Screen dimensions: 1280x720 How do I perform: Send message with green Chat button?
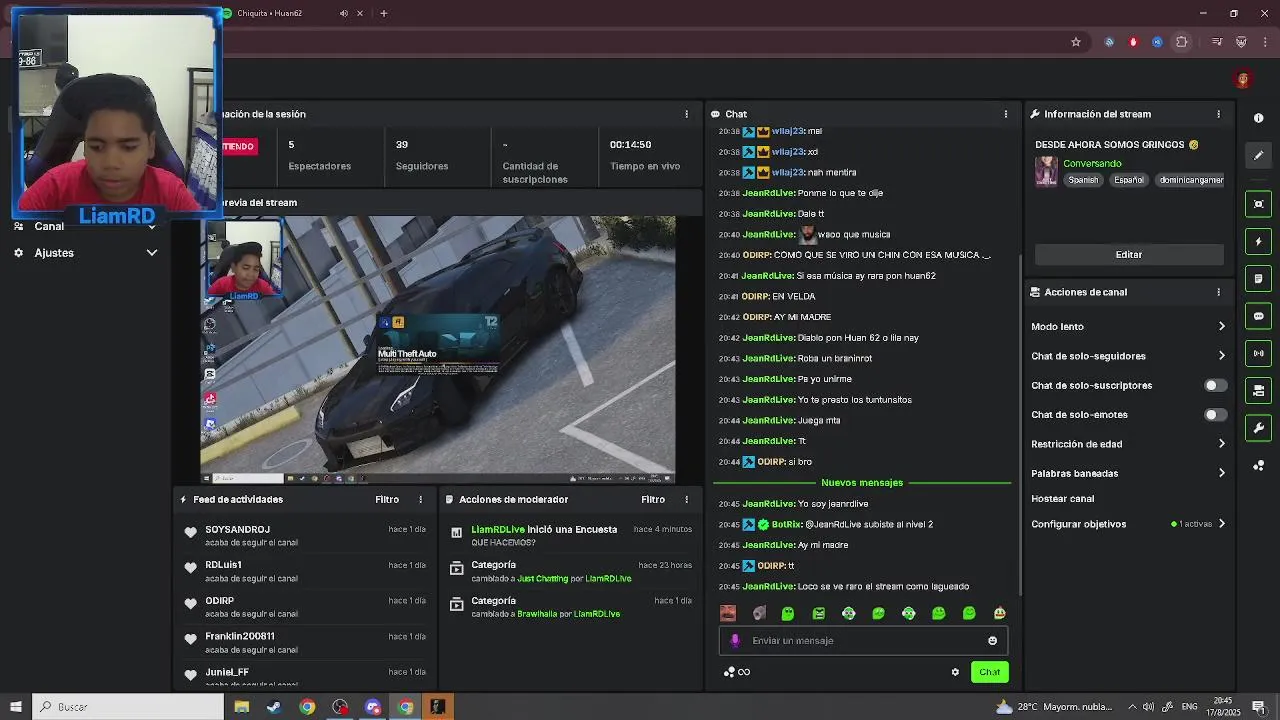click(989, 672)
